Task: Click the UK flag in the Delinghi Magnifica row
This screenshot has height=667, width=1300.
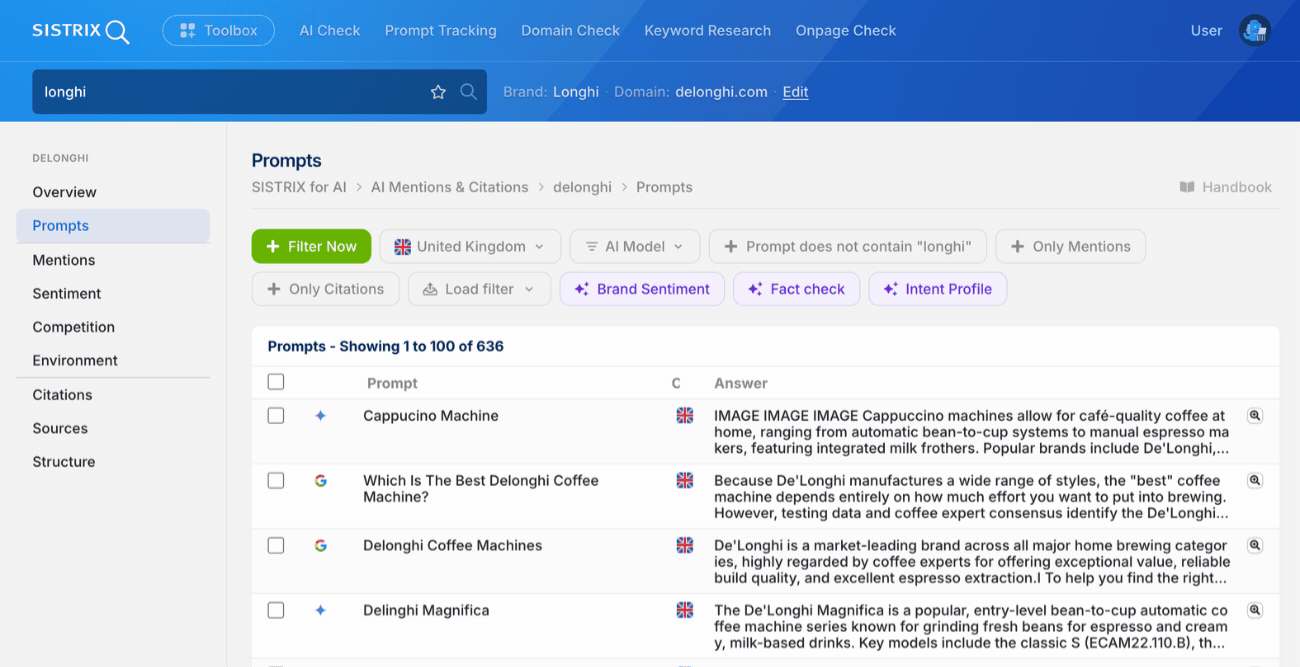Action: pos(684,610)
